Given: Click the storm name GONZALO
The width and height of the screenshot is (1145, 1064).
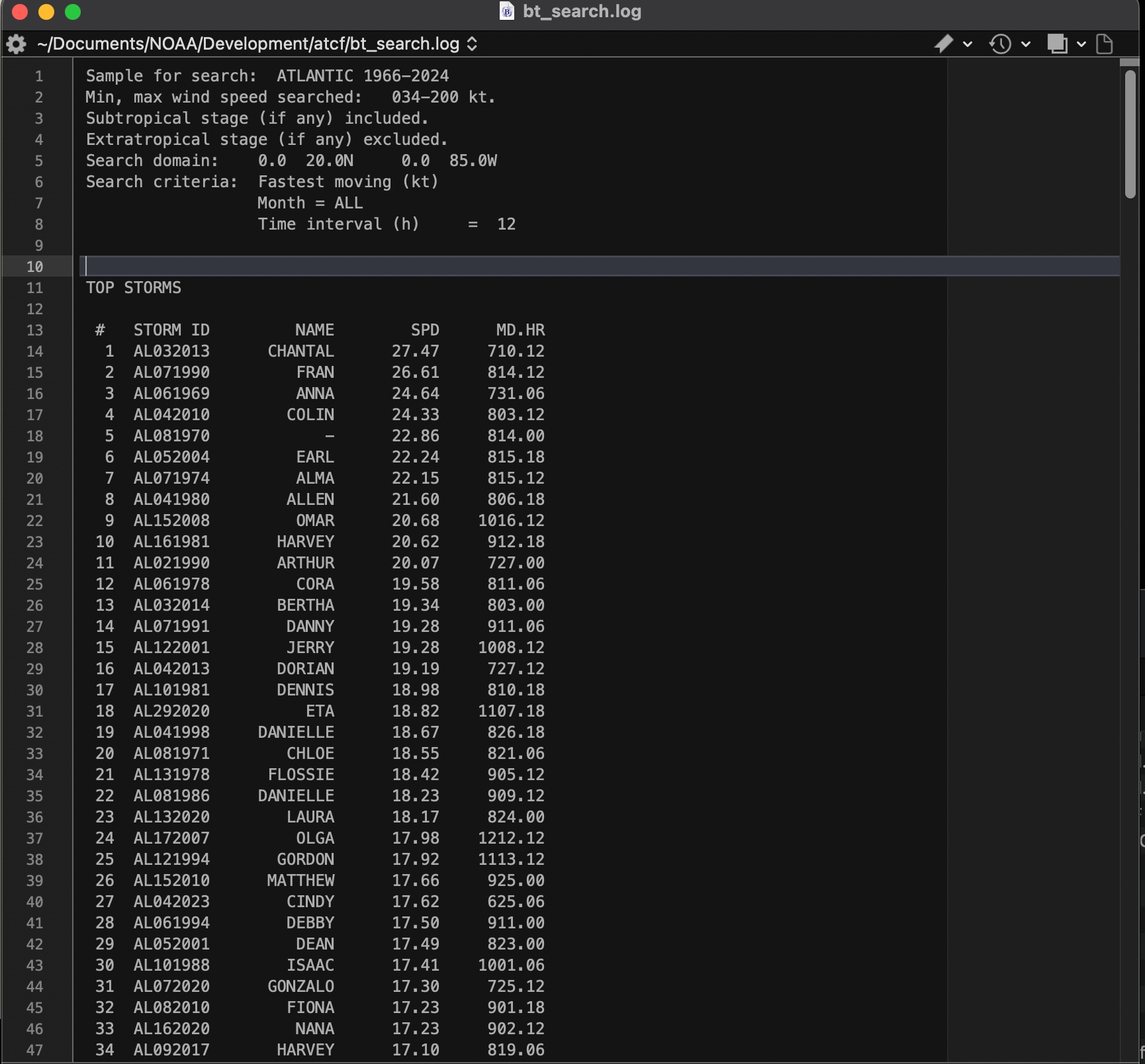Looking at the screenshot, I should 300,987.
